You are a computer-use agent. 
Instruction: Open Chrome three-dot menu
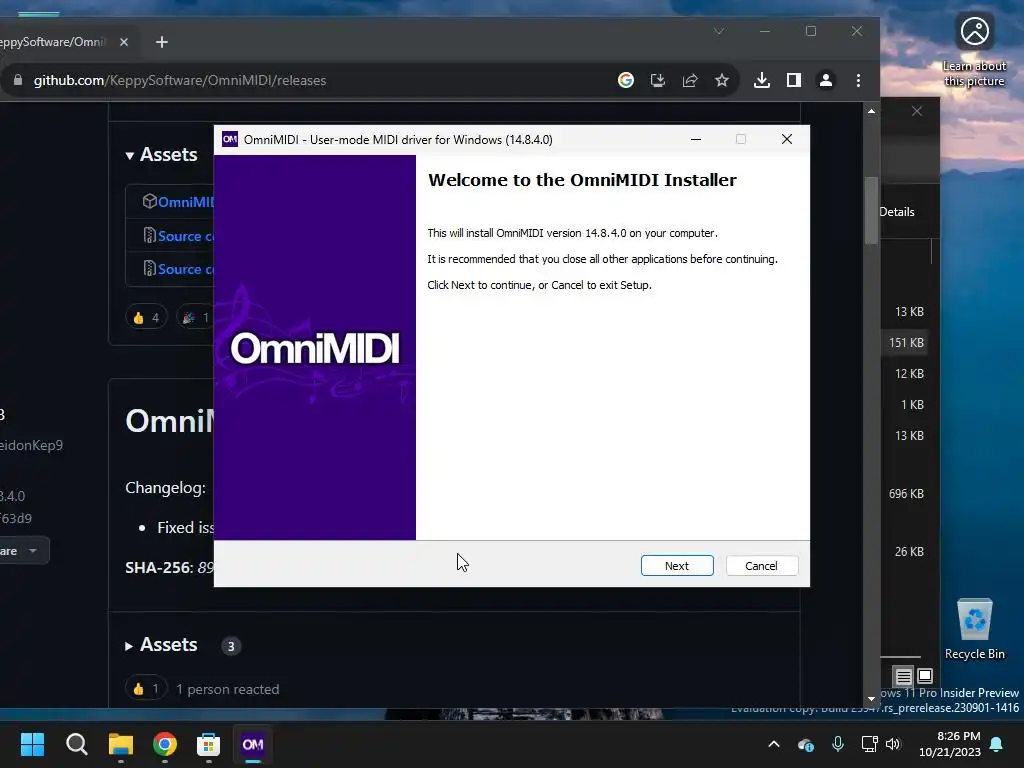tap(858, 80)
